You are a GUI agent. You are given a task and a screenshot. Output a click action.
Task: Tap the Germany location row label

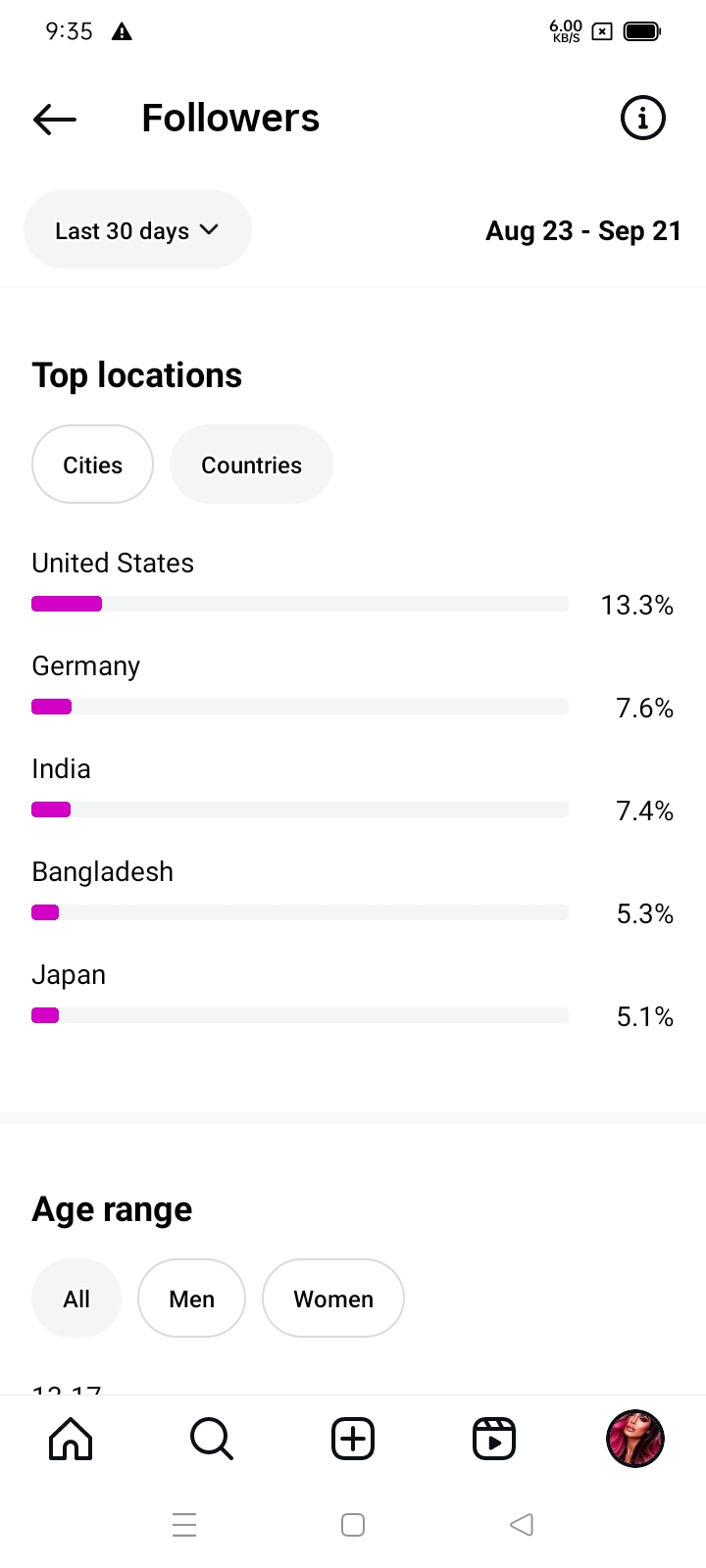(86, 666)
